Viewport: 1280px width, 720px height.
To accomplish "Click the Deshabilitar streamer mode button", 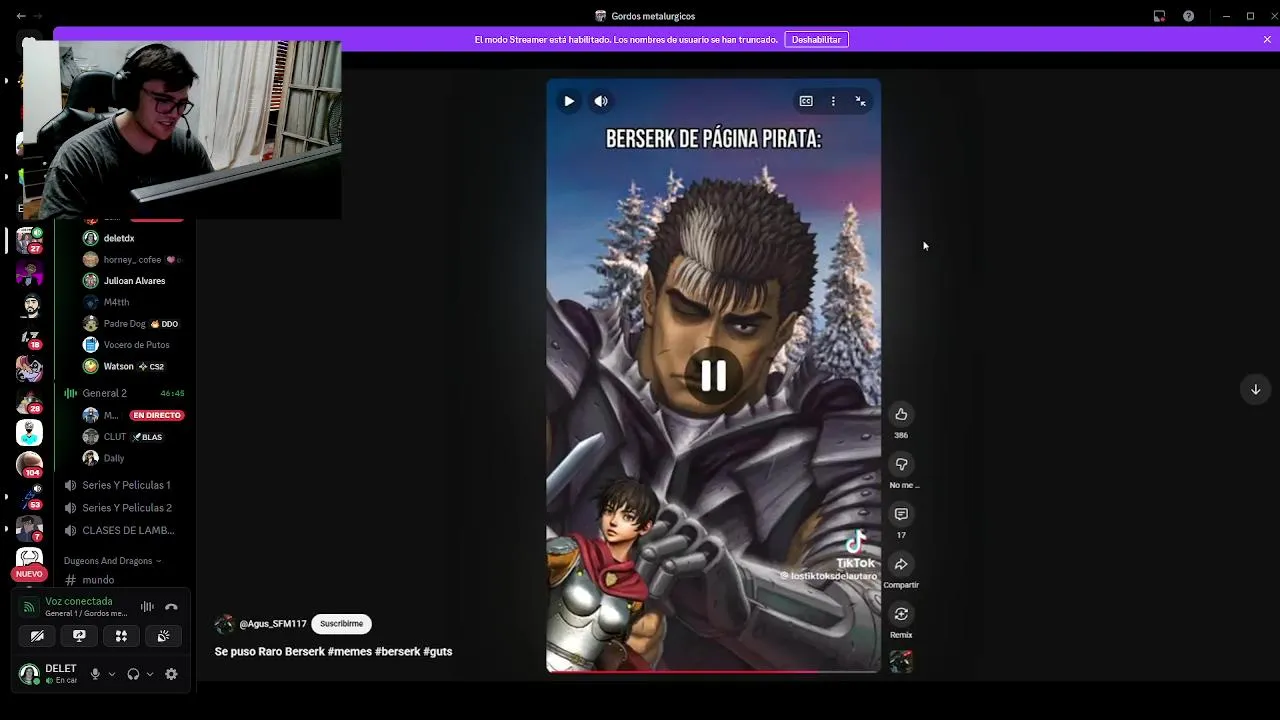I will 816,39.
